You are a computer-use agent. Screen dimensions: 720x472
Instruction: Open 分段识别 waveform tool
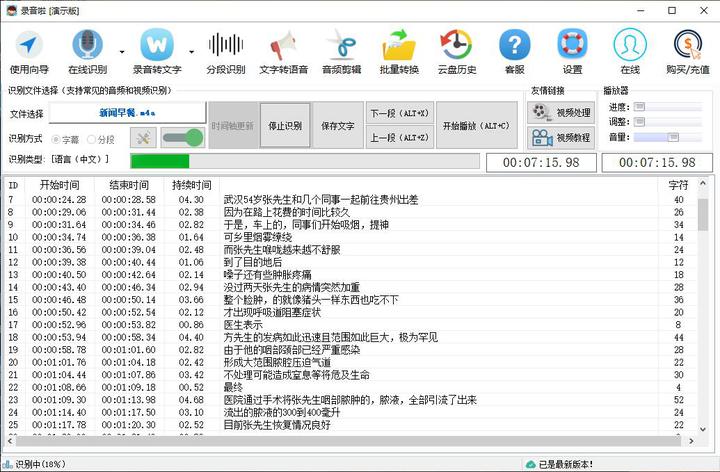click(225, 52)
